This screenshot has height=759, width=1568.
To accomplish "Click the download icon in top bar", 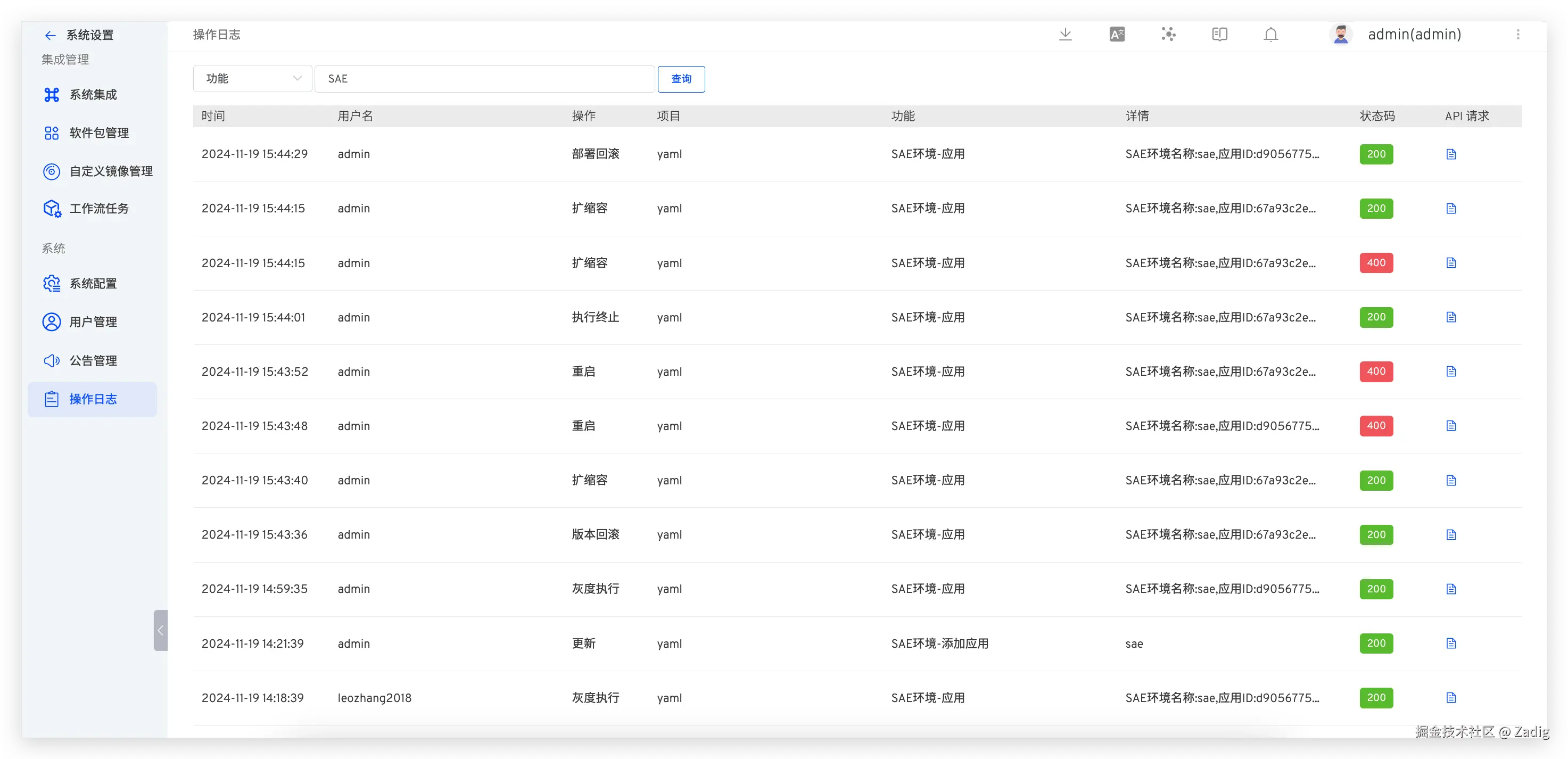I will point(1065,35).
